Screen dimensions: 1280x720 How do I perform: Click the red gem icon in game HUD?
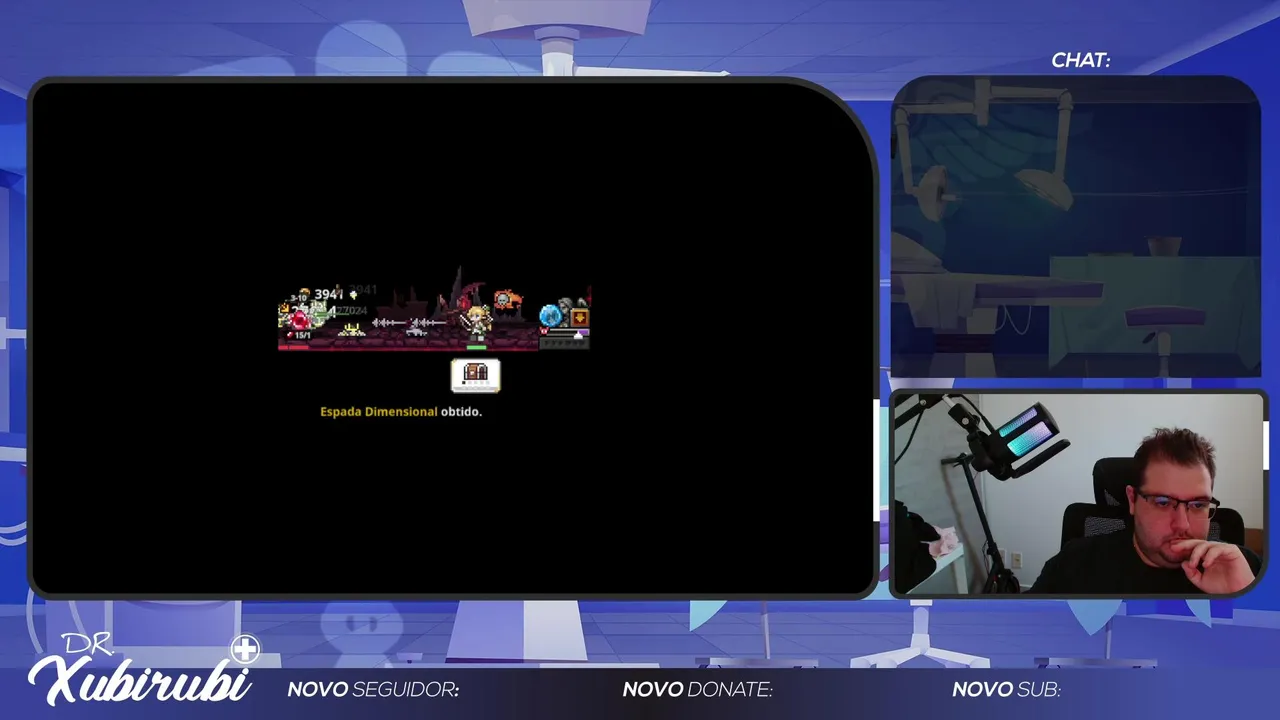[x=298, y=320]
